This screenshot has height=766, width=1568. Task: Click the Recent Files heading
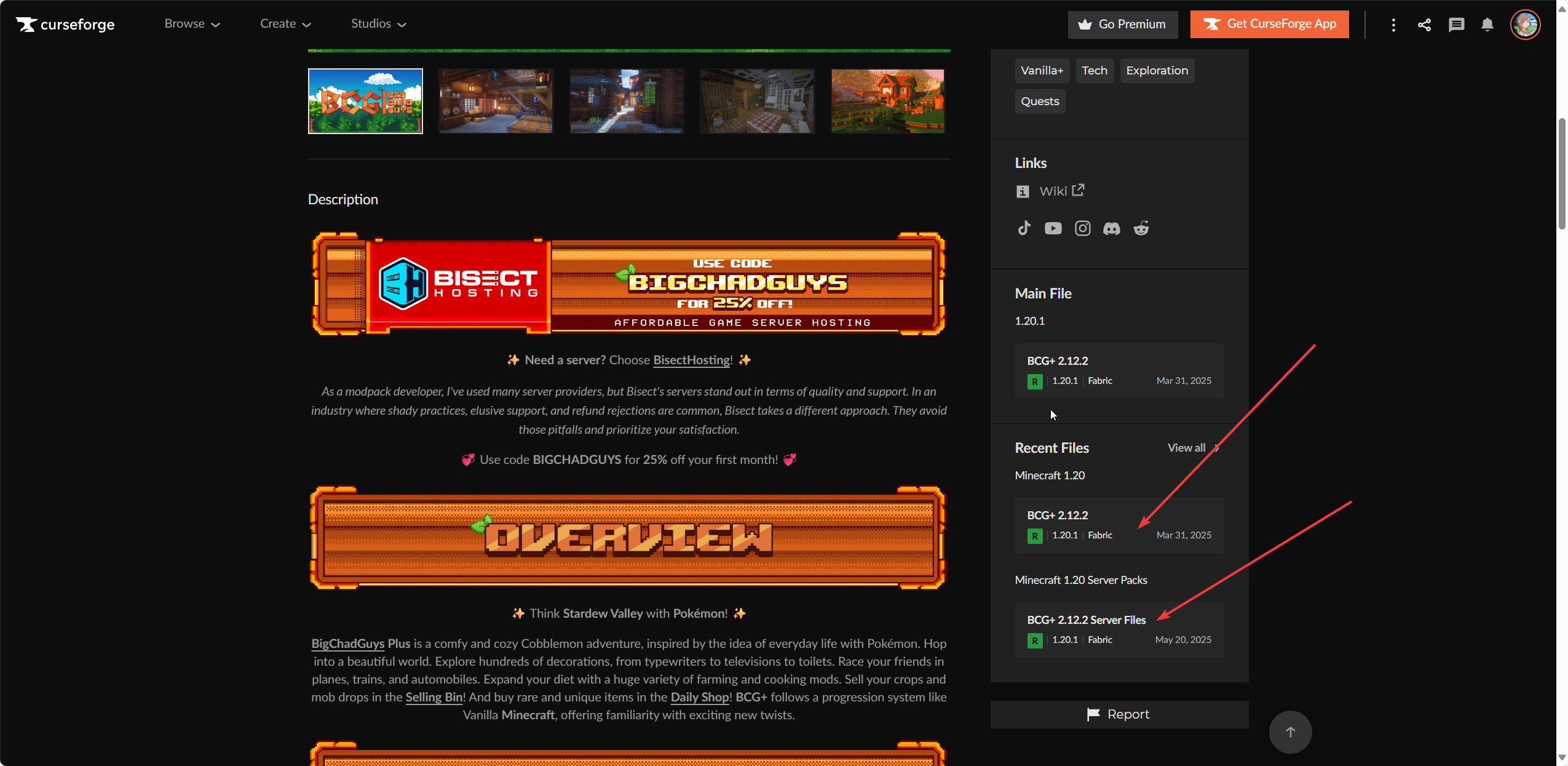coord(1051,448)
